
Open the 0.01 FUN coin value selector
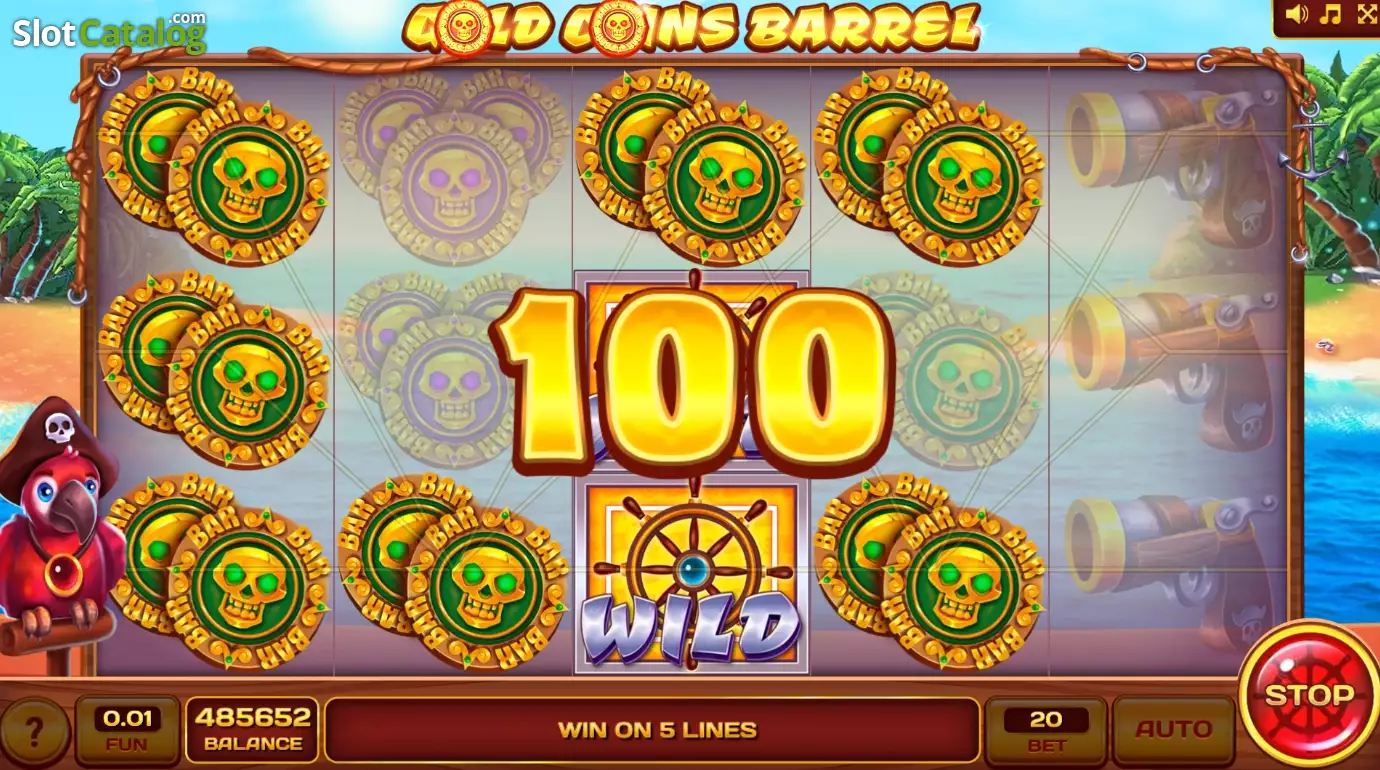point(127,730)
